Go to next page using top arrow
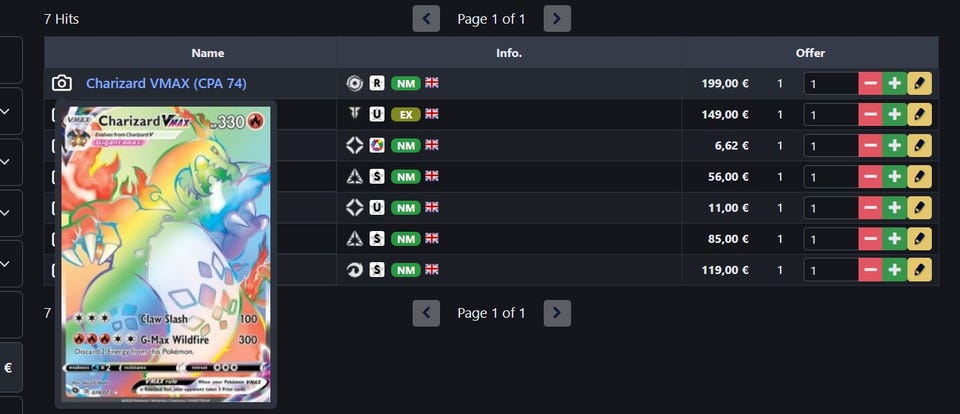Screen dimensions: 960x414 pos(557,19)
